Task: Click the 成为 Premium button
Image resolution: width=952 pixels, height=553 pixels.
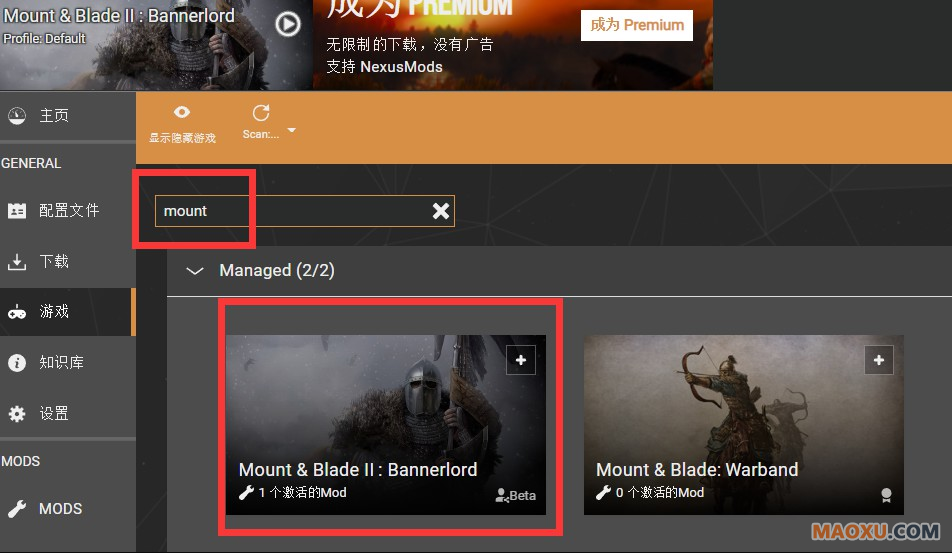Action: point(636,25)
